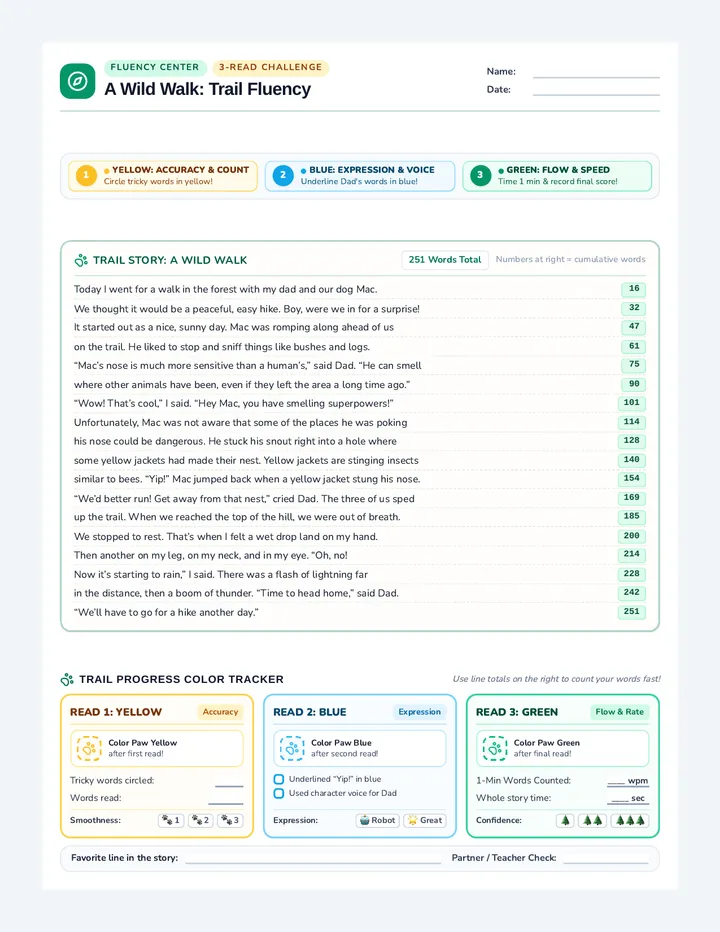Click the 251 Words Total badge

point(445,260)
